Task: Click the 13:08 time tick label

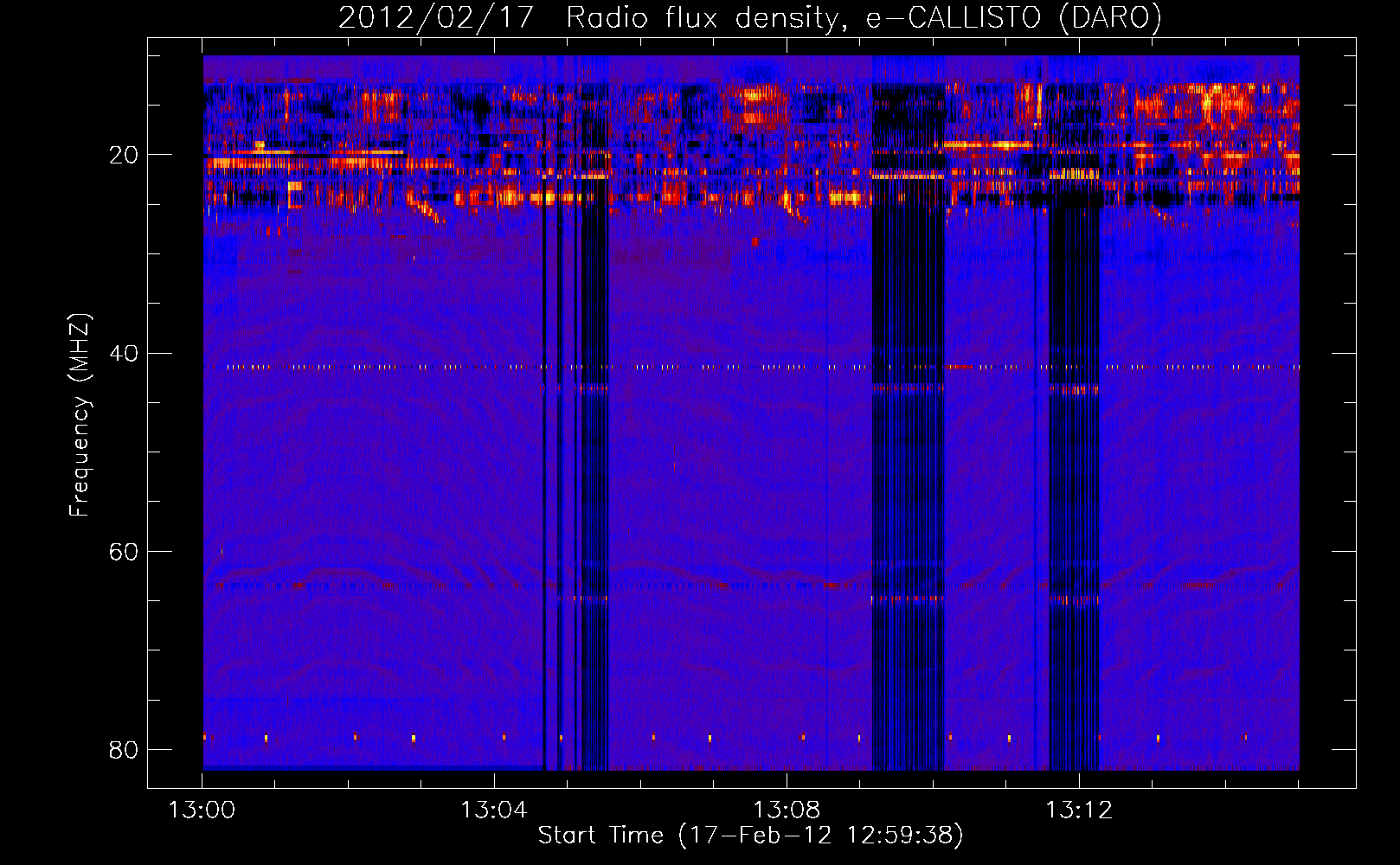Action: [x=787, y=810]
